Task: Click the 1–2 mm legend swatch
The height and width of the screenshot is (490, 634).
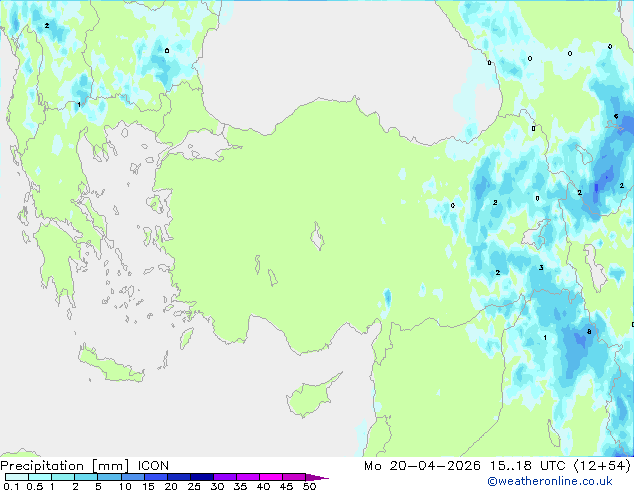Action: coord(63,477)
